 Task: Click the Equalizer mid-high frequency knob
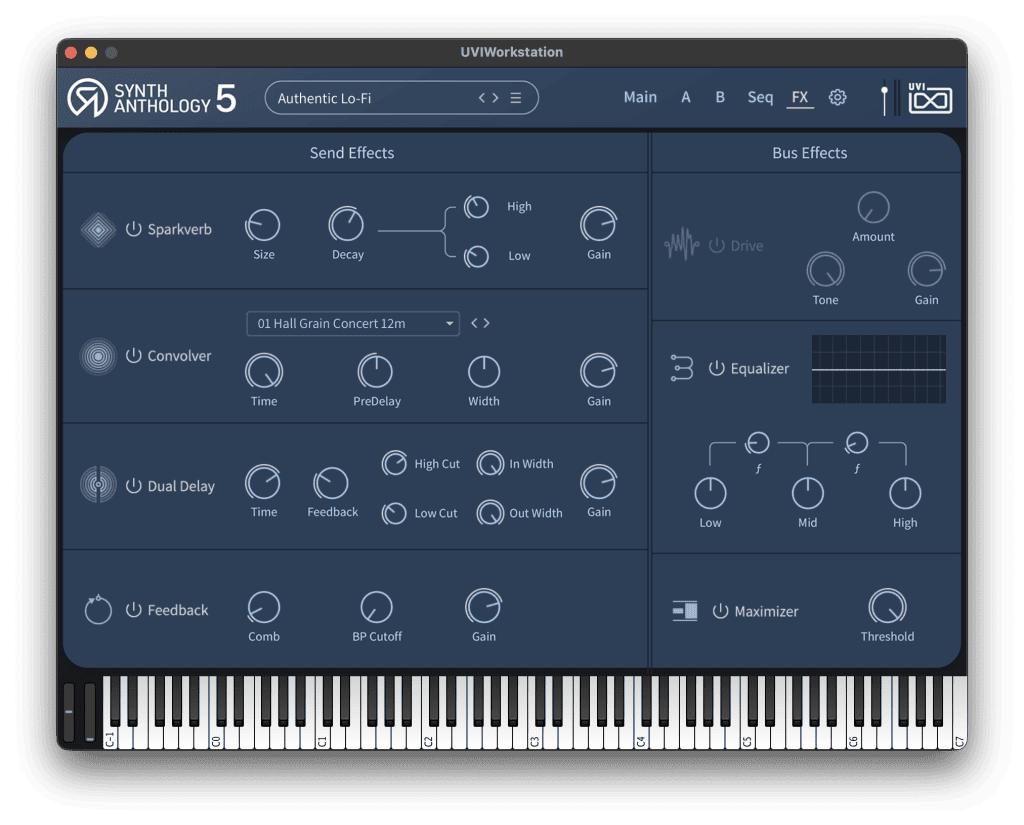(x=856, y=444)
